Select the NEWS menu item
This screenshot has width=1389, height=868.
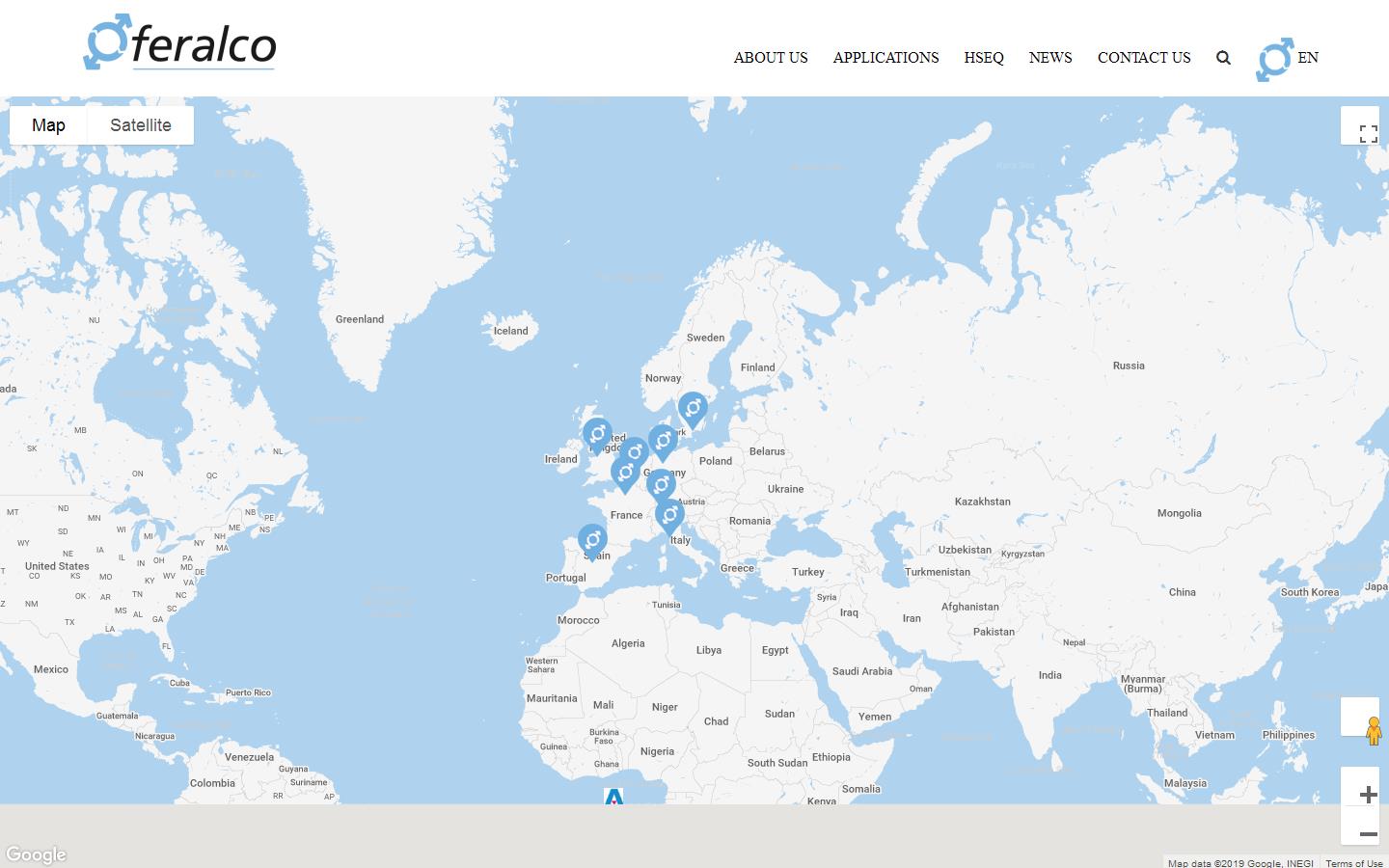point(1050,58)
